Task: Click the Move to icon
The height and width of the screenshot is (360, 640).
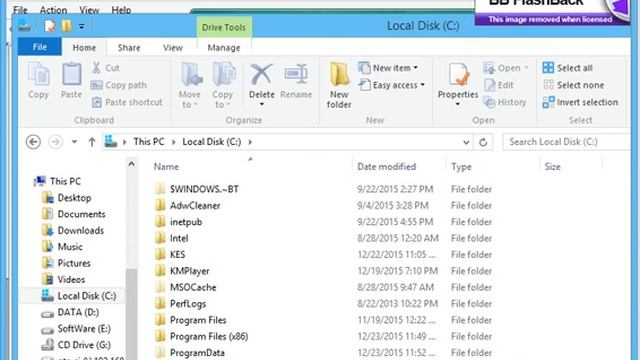Action: tap(191, 74)
